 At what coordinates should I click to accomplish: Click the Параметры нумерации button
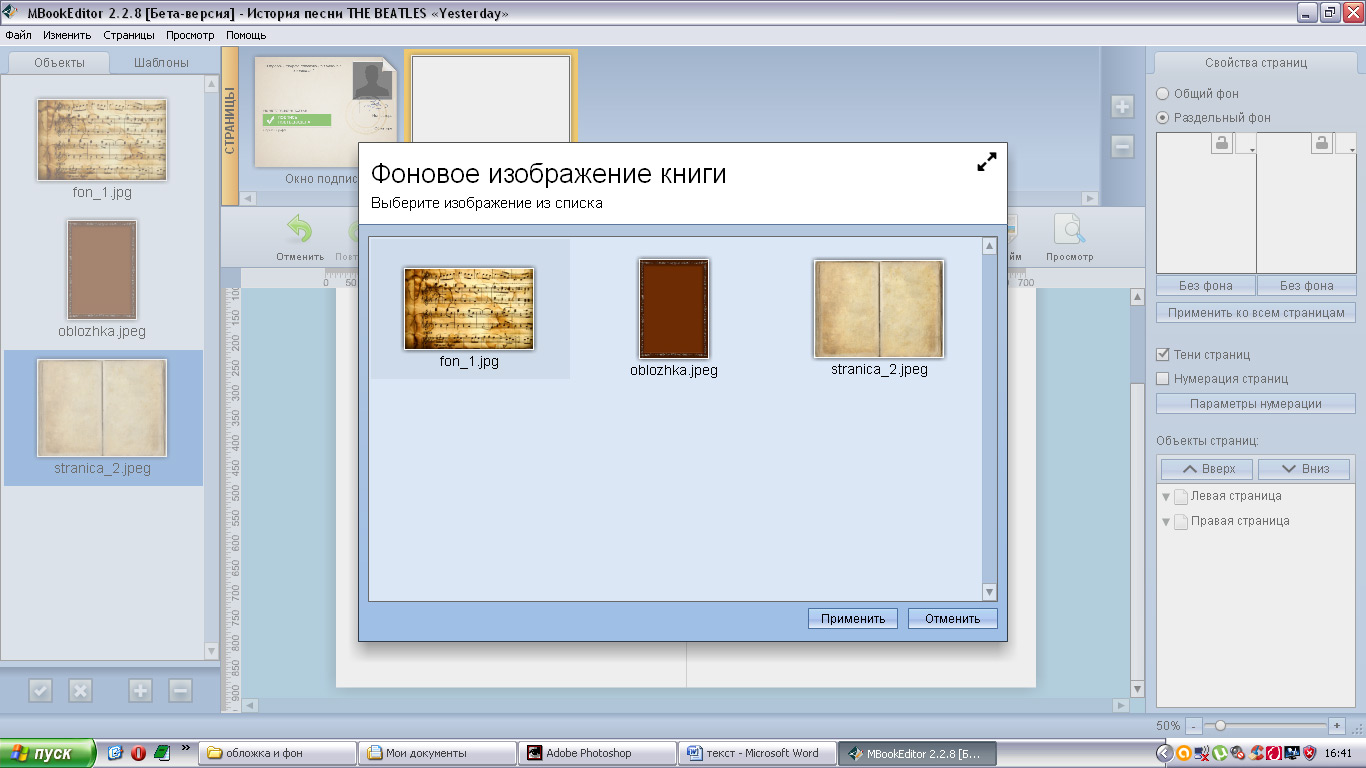pyautogui.click(x=1256, y=404)
